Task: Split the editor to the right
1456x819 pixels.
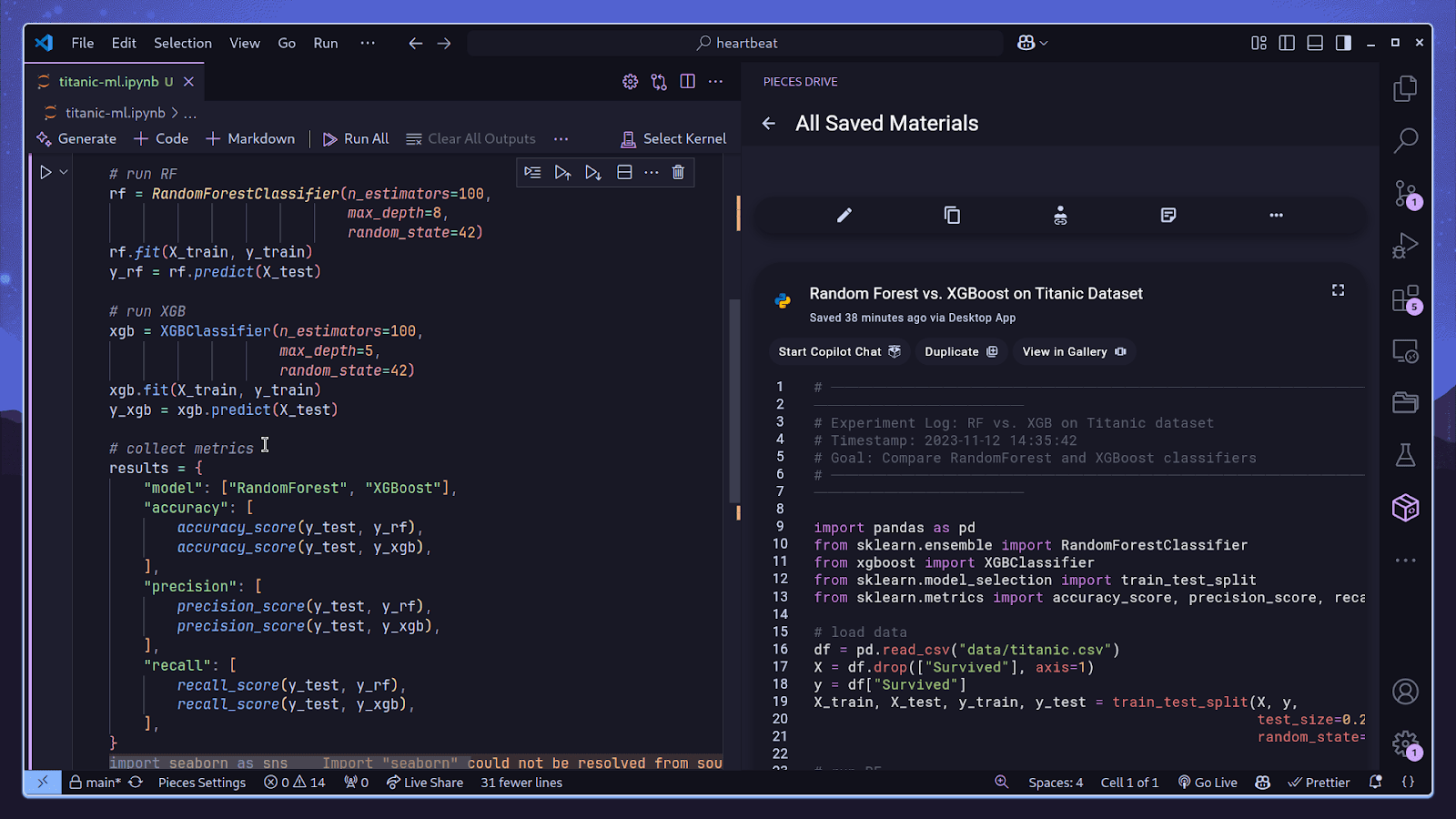Action: (688, 82)
